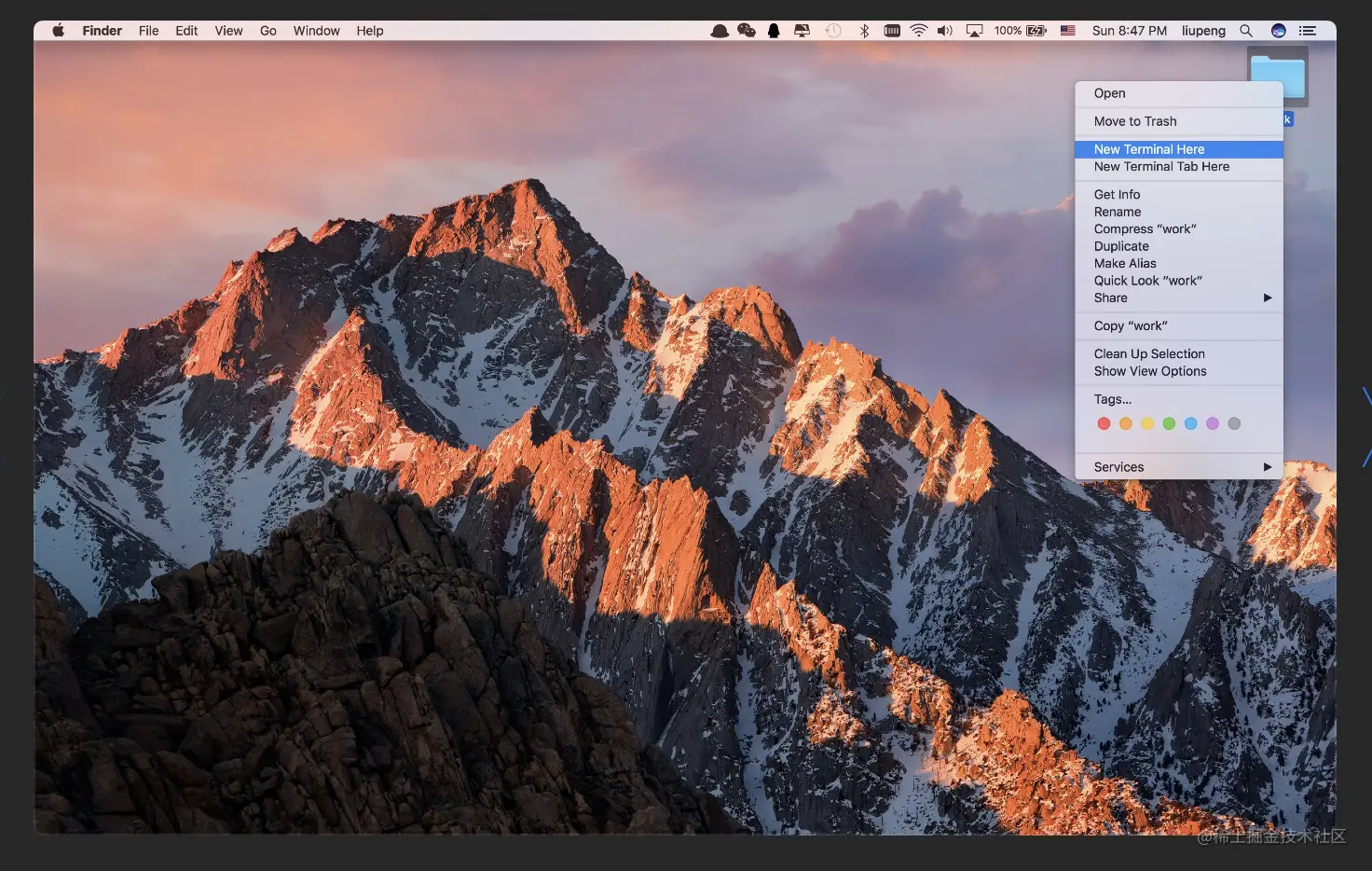Click the display monitor menu bar icon
The image size is (1372, 871).
tap(802, 31)
